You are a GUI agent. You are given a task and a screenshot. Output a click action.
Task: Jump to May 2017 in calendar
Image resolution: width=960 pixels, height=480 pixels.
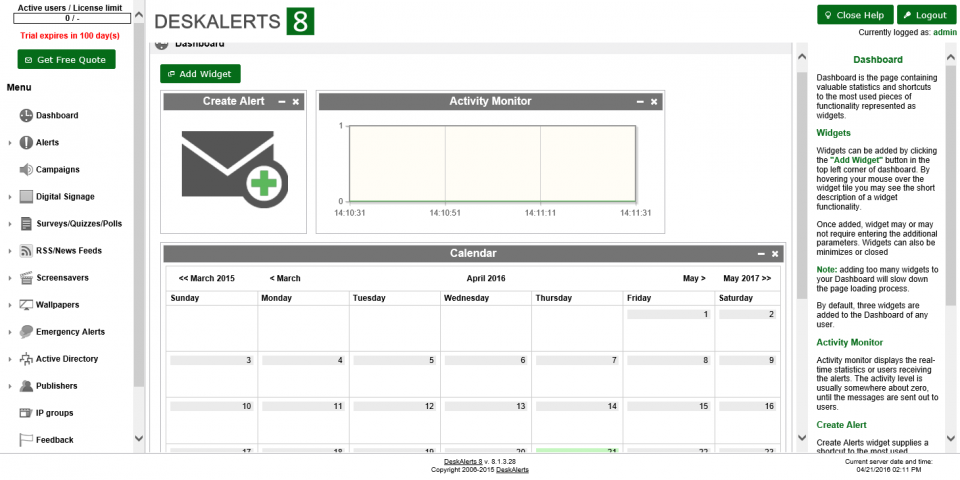[x=747, y=278]
